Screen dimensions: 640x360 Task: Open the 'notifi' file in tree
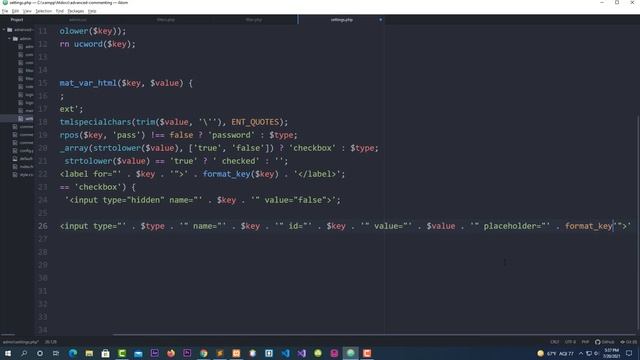point(23,167)
